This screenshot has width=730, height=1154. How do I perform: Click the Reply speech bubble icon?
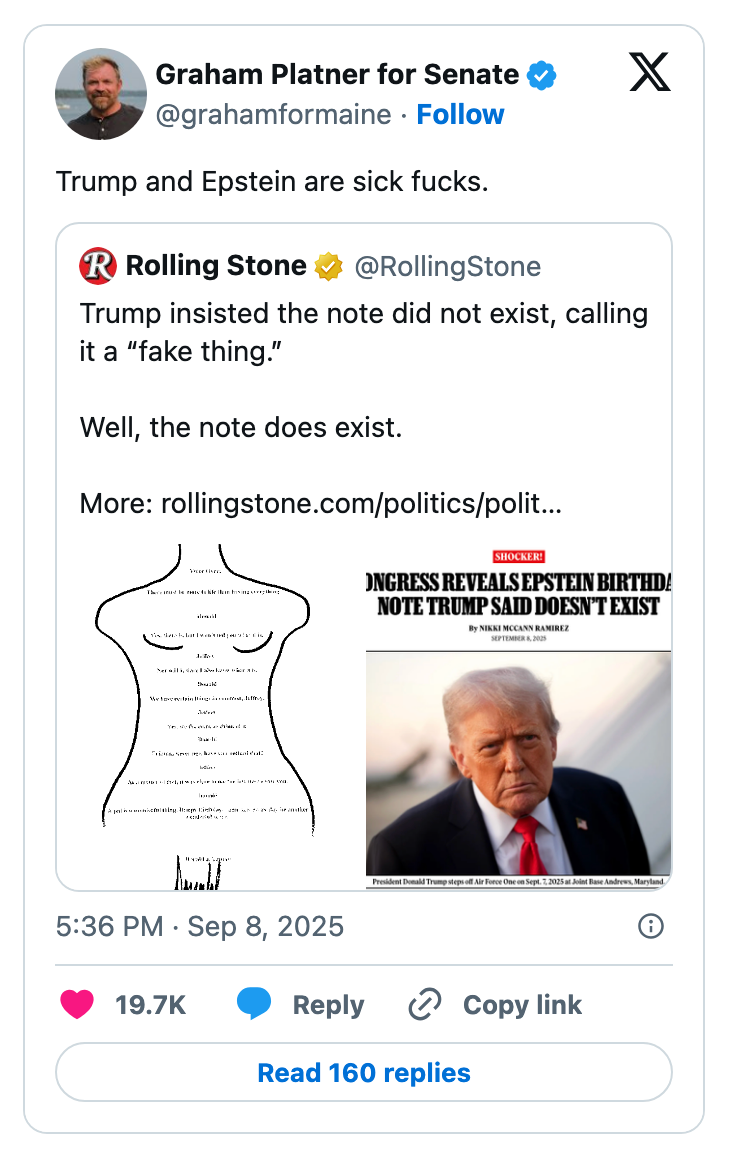[253, 1004]
